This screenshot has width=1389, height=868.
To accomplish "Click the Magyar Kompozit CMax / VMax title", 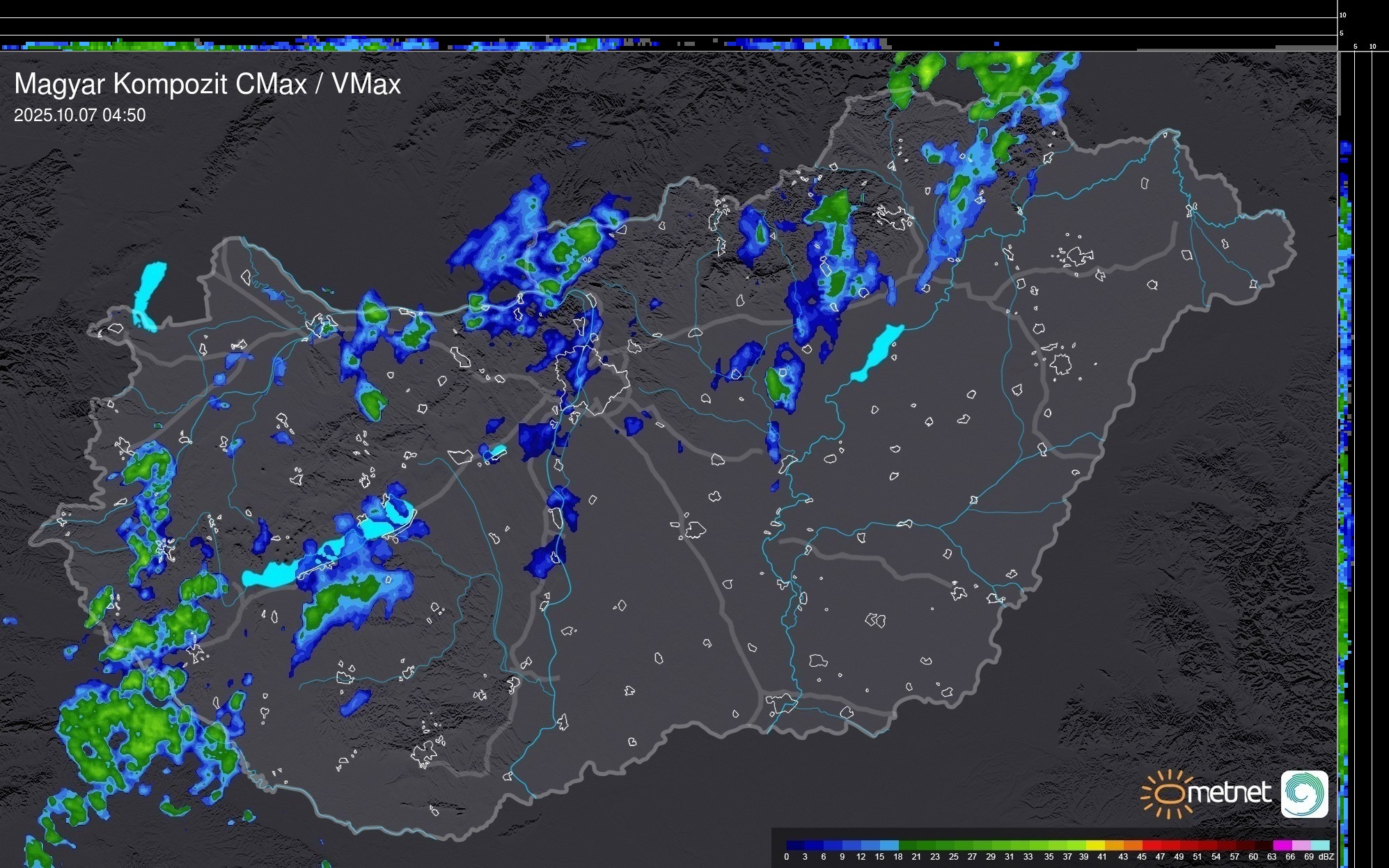I will coord(207,84).
